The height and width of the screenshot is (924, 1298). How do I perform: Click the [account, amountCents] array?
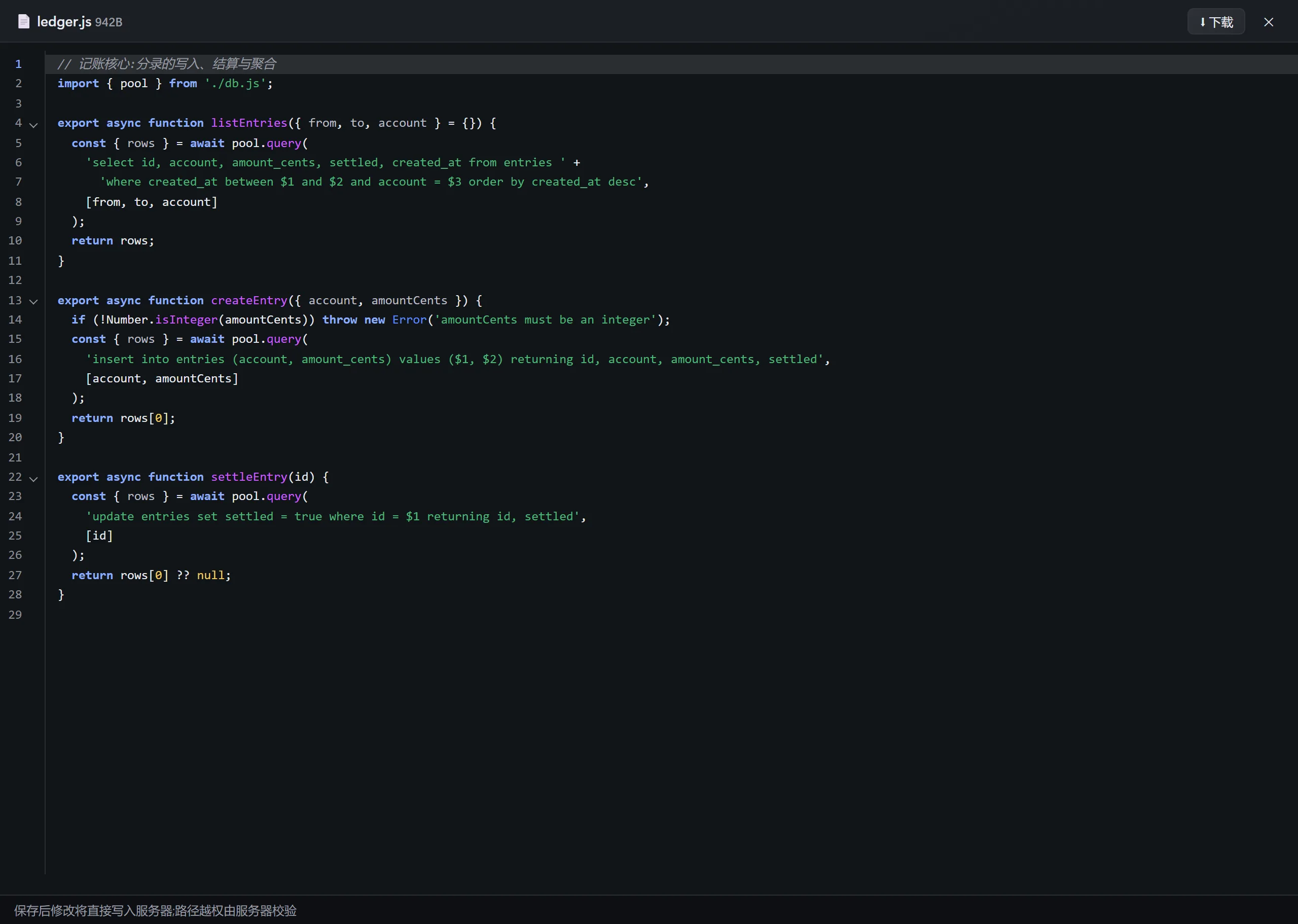point(162,378)
